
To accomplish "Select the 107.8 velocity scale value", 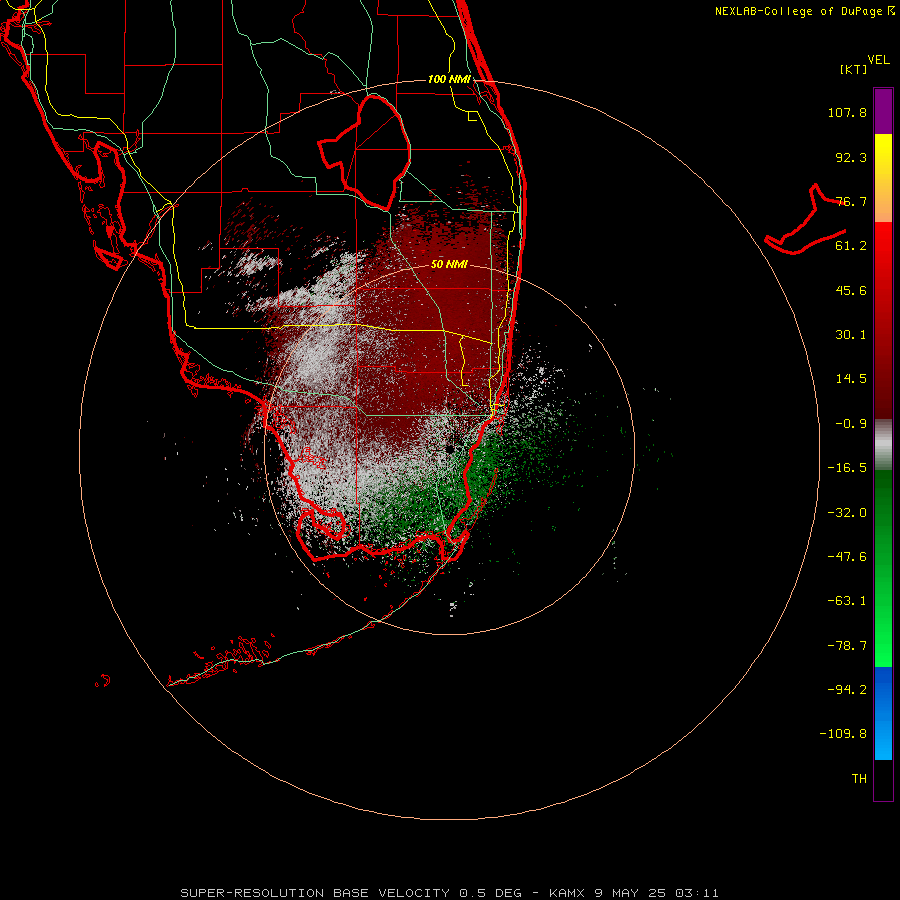I will tap(847, 112).
